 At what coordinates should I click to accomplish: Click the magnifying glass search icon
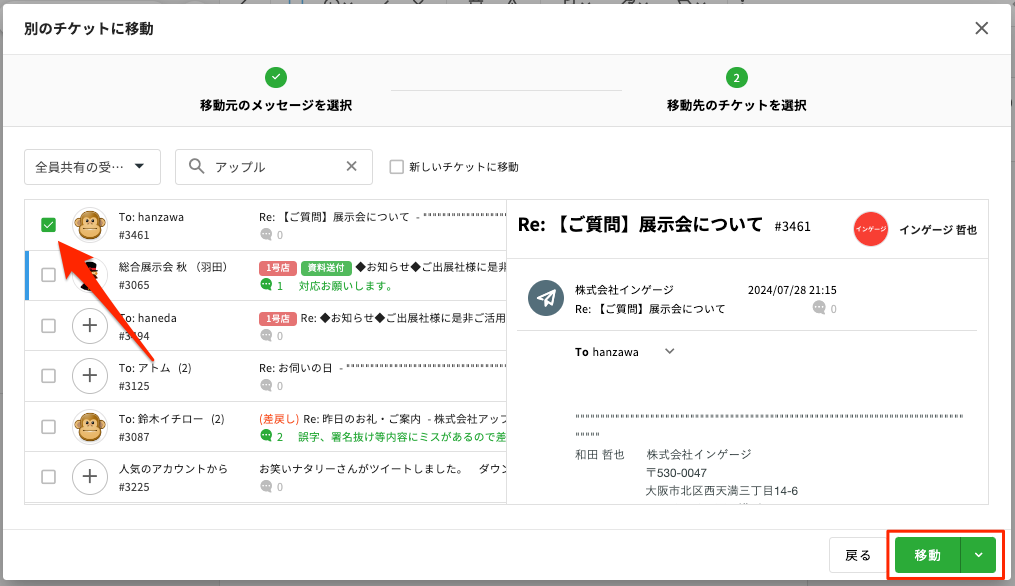tap(196, 167)
